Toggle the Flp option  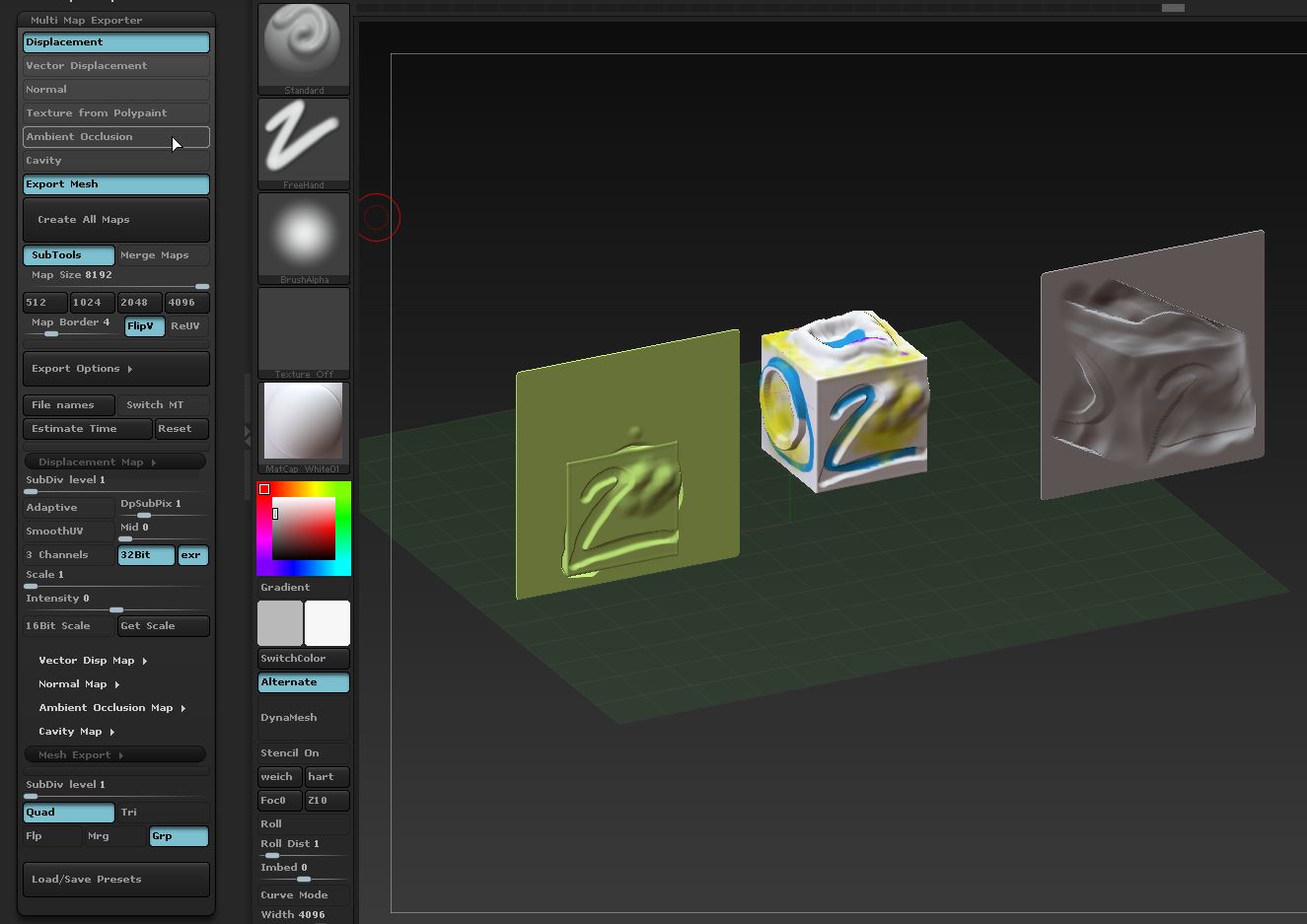(52, 836)
